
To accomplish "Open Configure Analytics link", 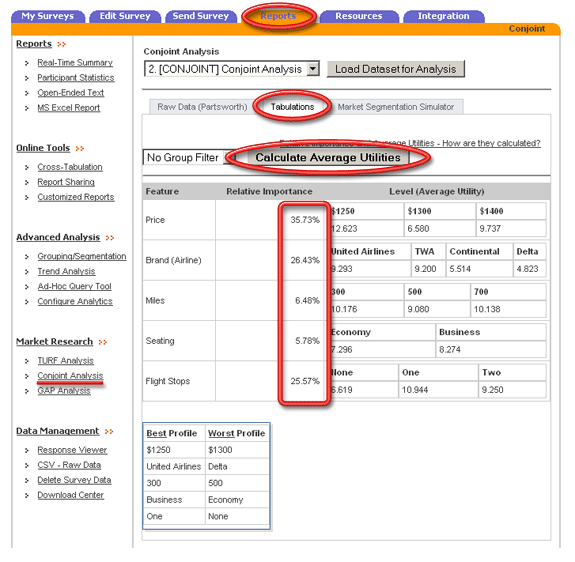I will tap(75, 301).
